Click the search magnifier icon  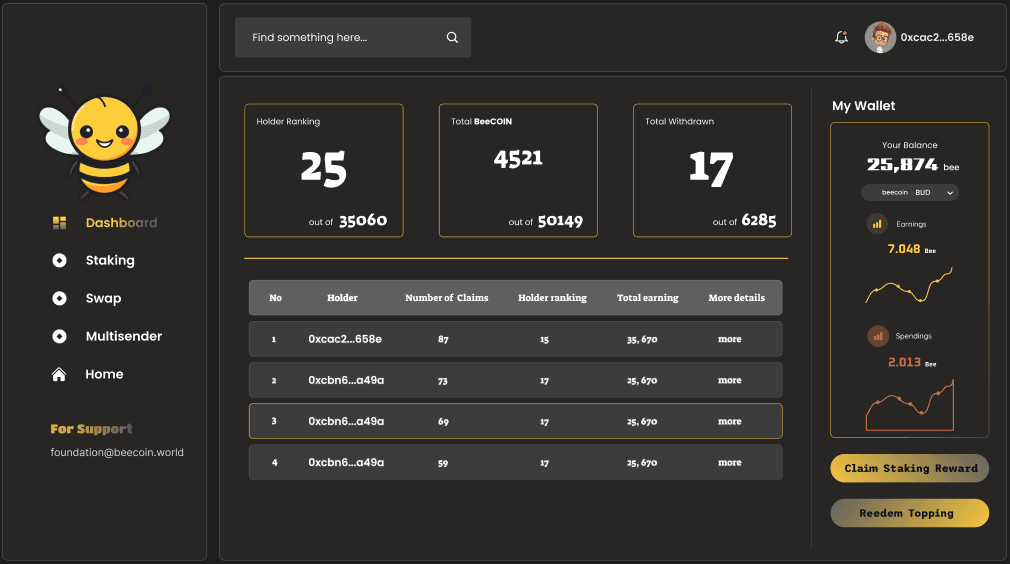tap(452, 37)
